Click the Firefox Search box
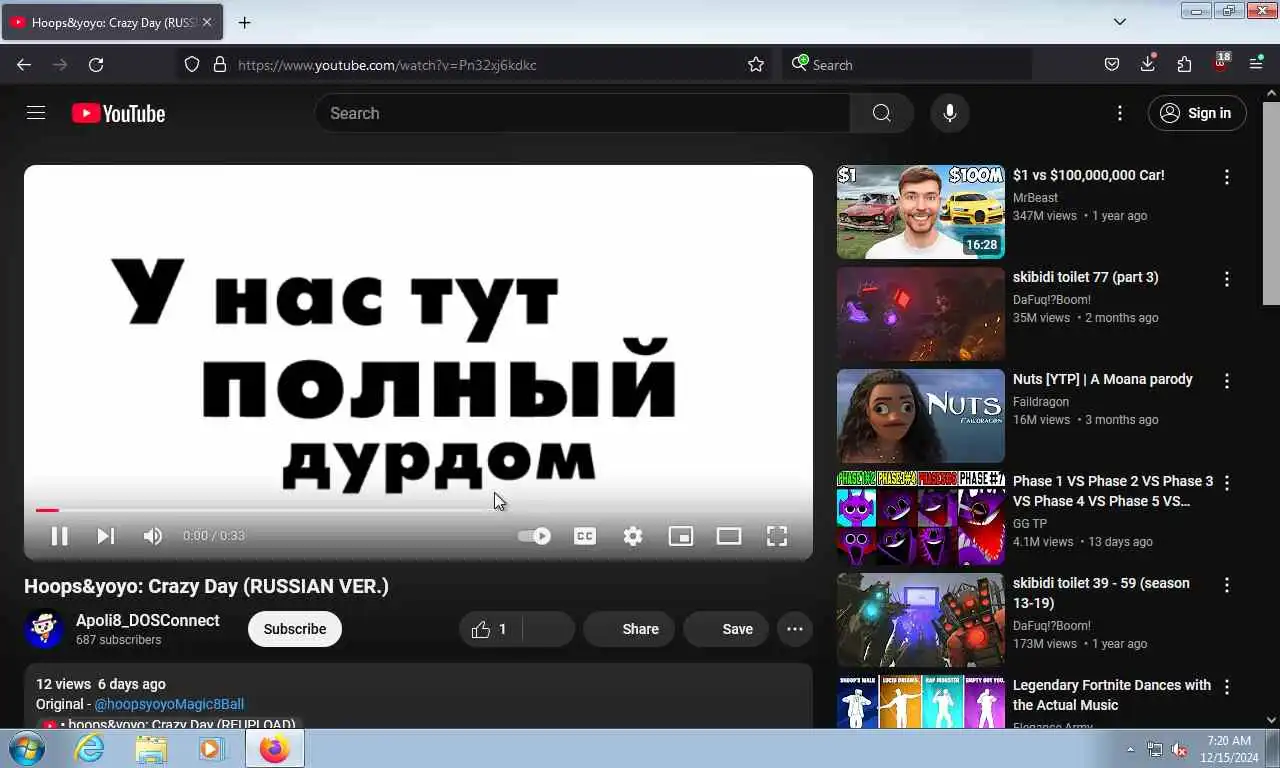This screenshot has width=1280, height=768. (x=907, y=65)
